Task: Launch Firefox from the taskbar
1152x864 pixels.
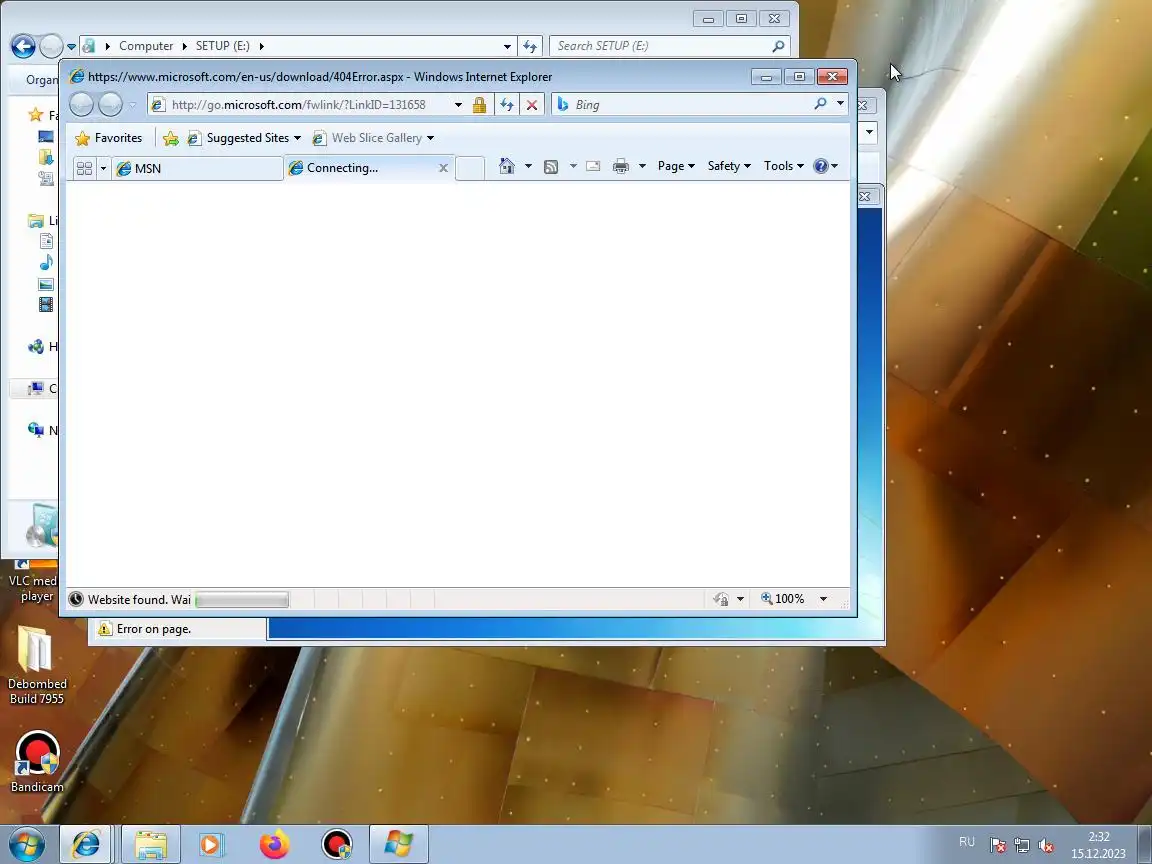Action: [x=274, y=845]
